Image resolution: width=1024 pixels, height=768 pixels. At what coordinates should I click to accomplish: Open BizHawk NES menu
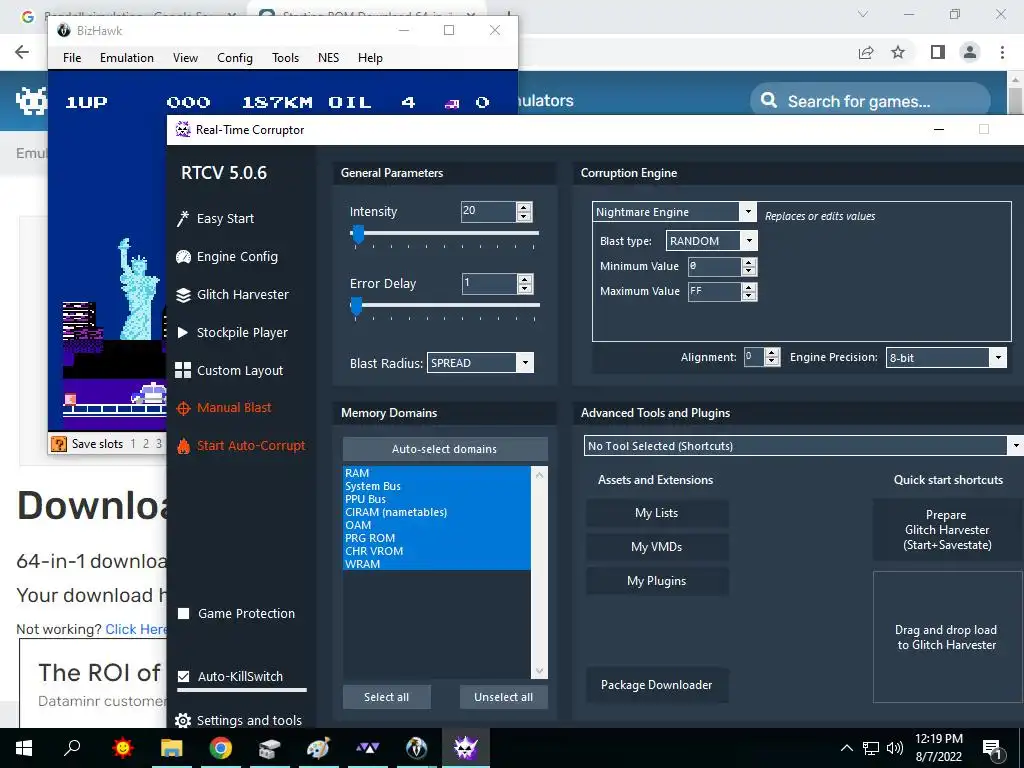pos(328,58)
